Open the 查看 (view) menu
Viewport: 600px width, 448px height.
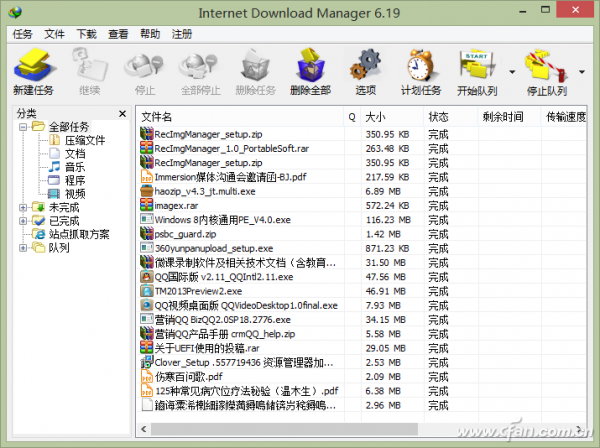tap(117, 33)
